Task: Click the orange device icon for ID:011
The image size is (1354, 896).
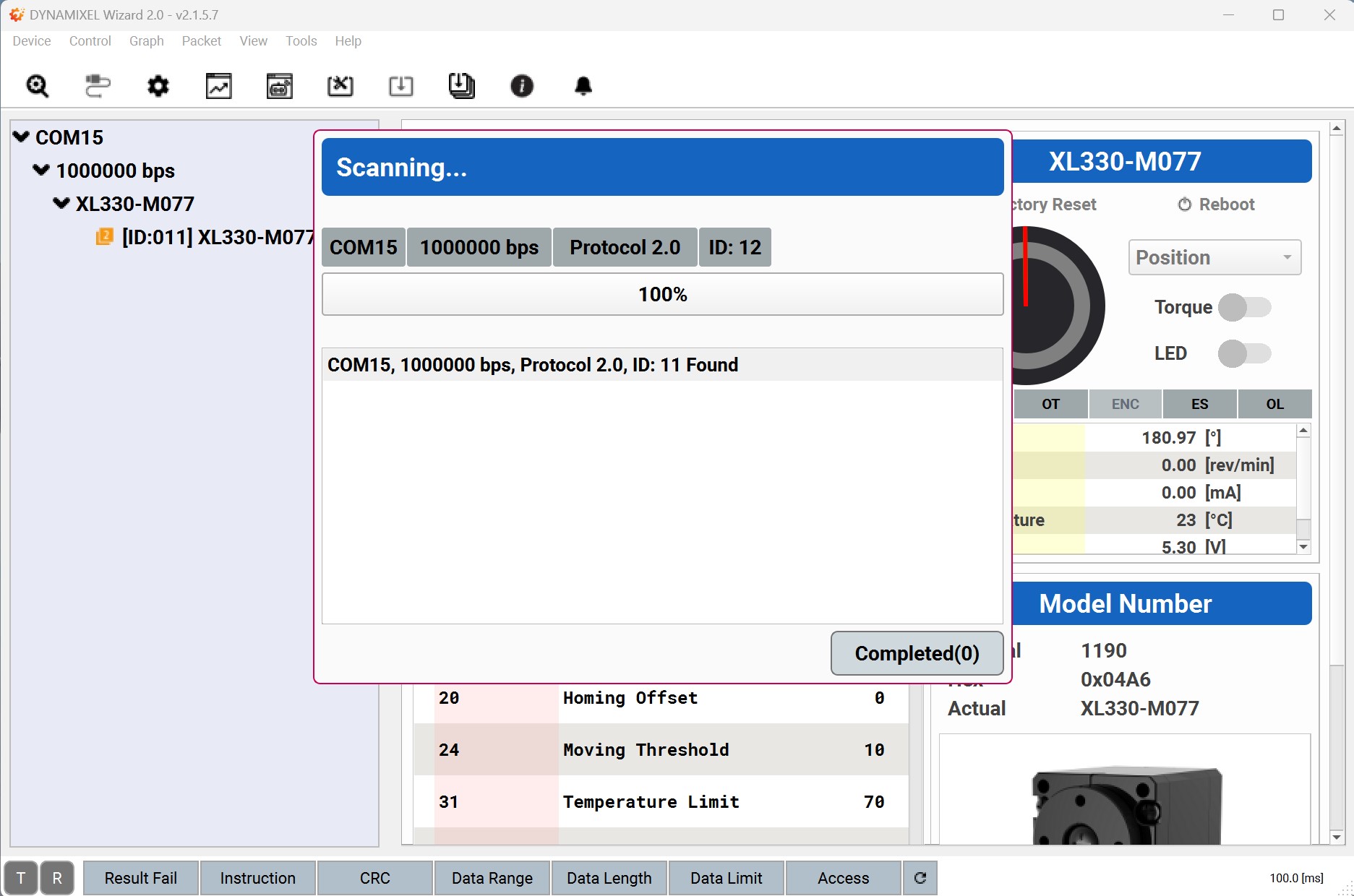Action: (x=104, y=236)
